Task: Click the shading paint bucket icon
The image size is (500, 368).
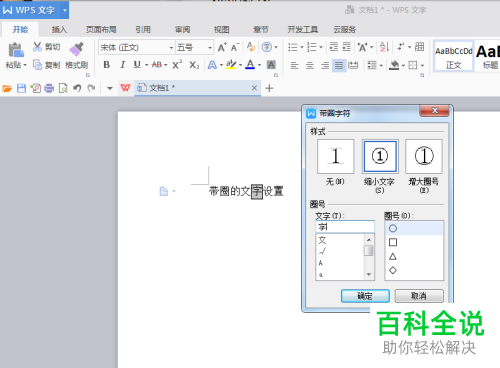Action: (394, 65)
